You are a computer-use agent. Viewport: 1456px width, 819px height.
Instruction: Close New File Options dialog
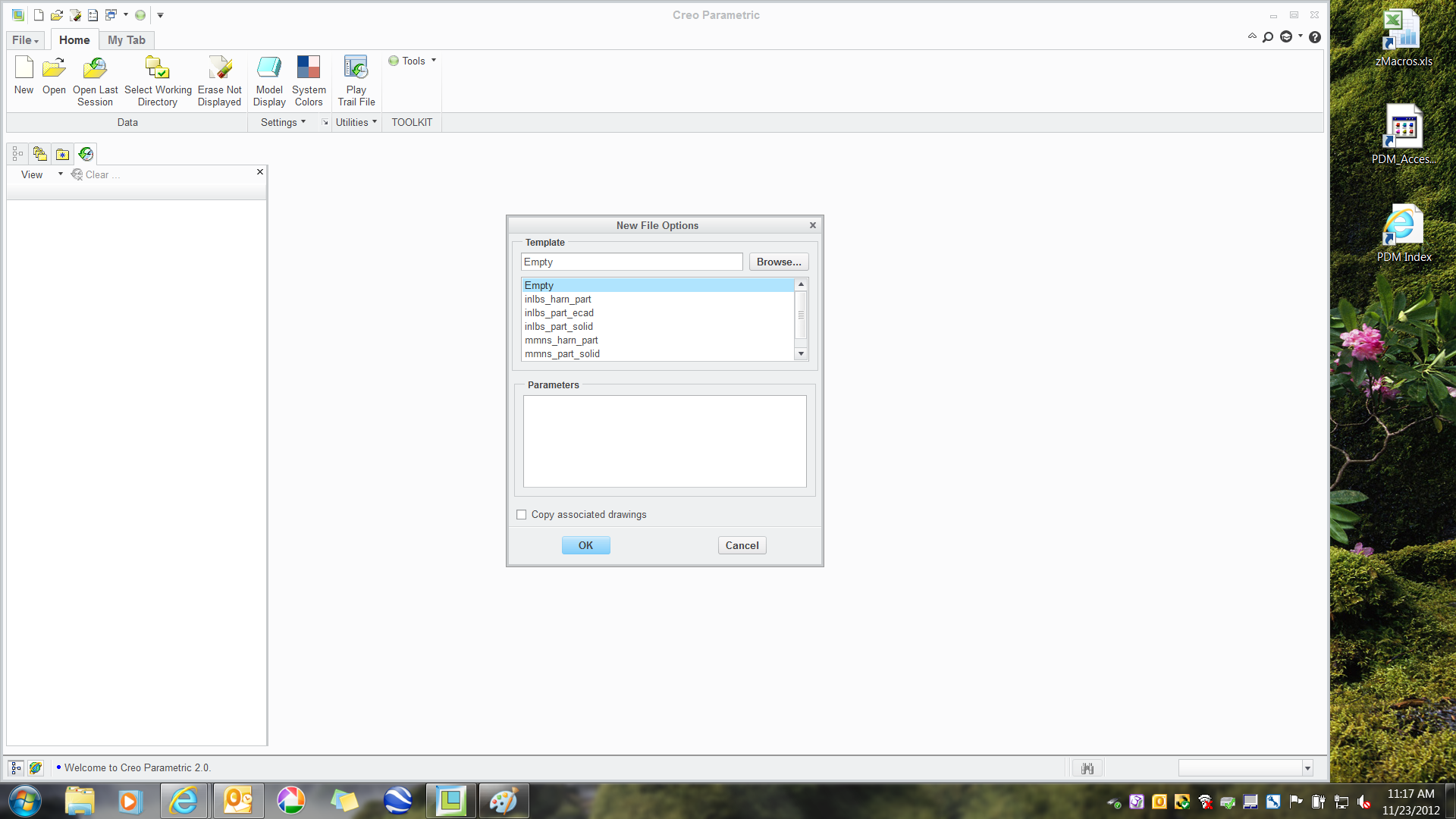[x=813, y=225]
